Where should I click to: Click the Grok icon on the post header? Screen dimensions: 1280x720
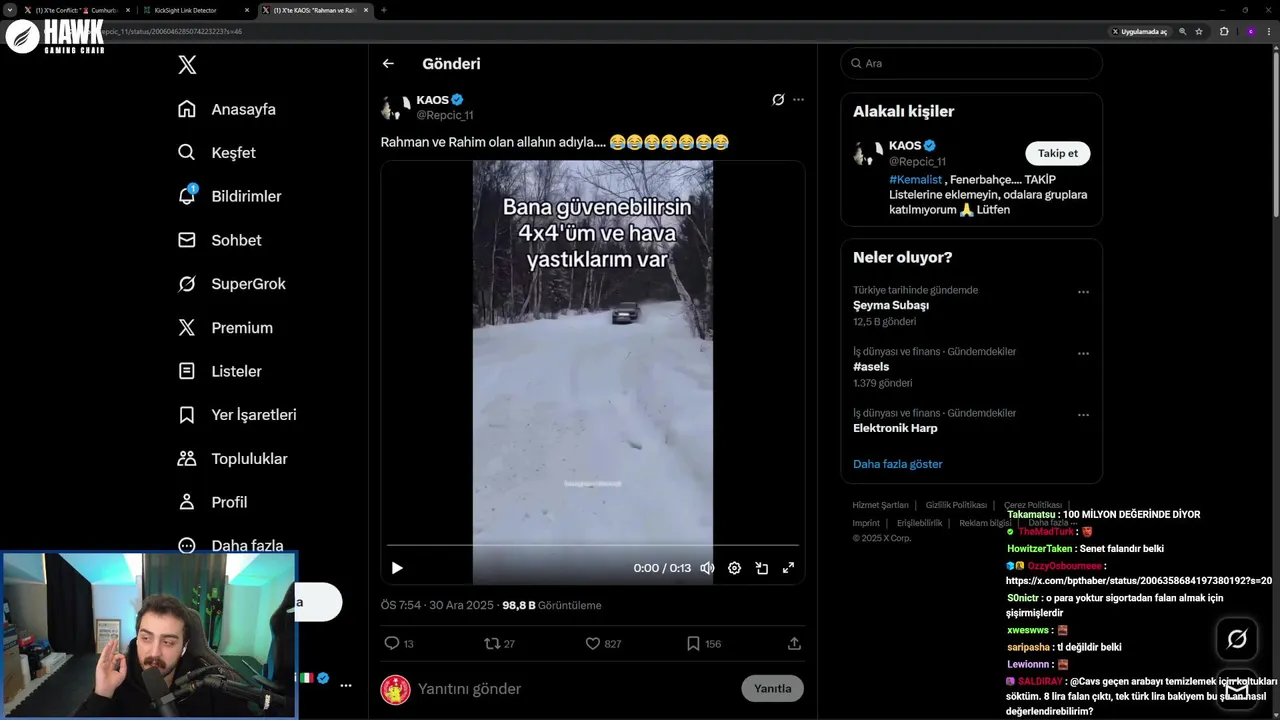point(778,100)
